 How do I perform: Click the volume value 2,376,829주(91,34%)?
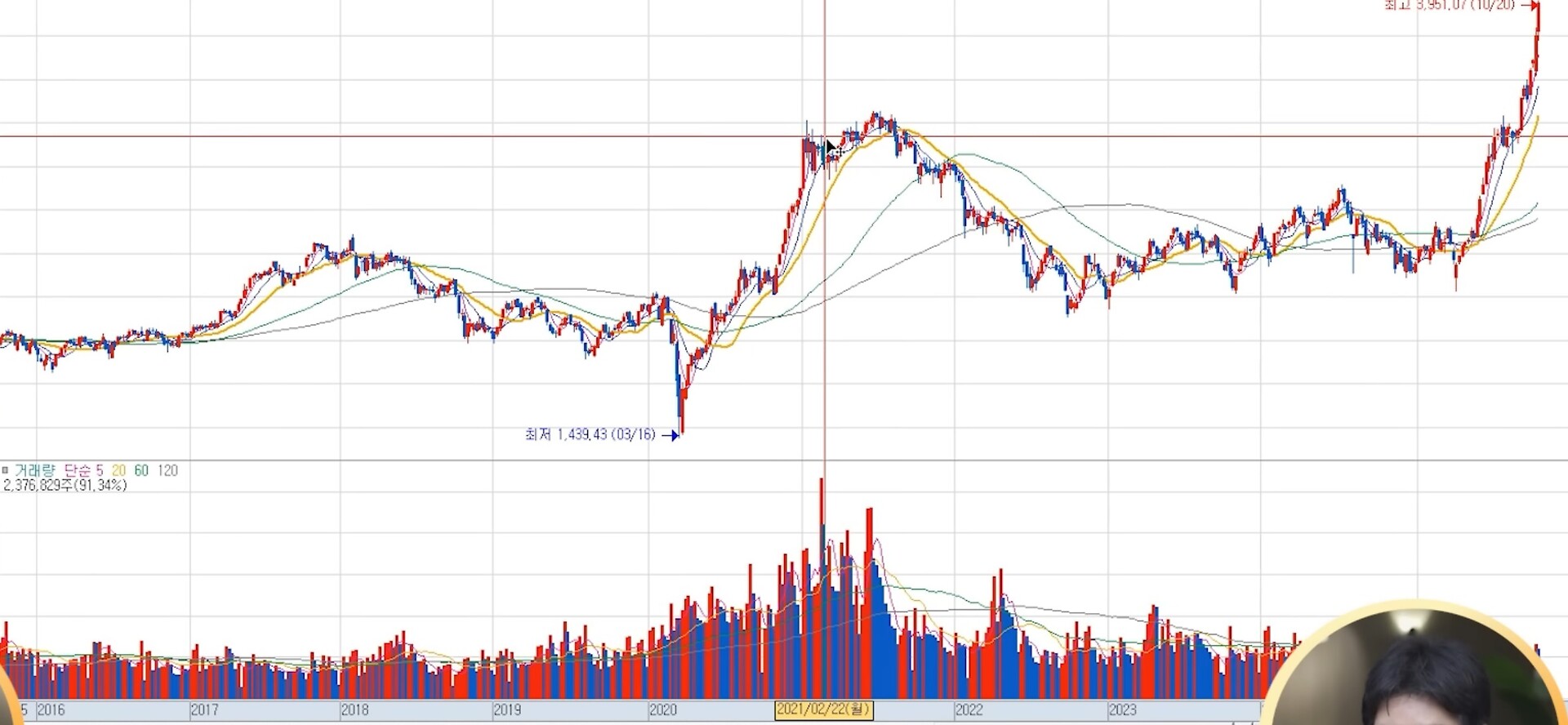click(x=65, y=486)
